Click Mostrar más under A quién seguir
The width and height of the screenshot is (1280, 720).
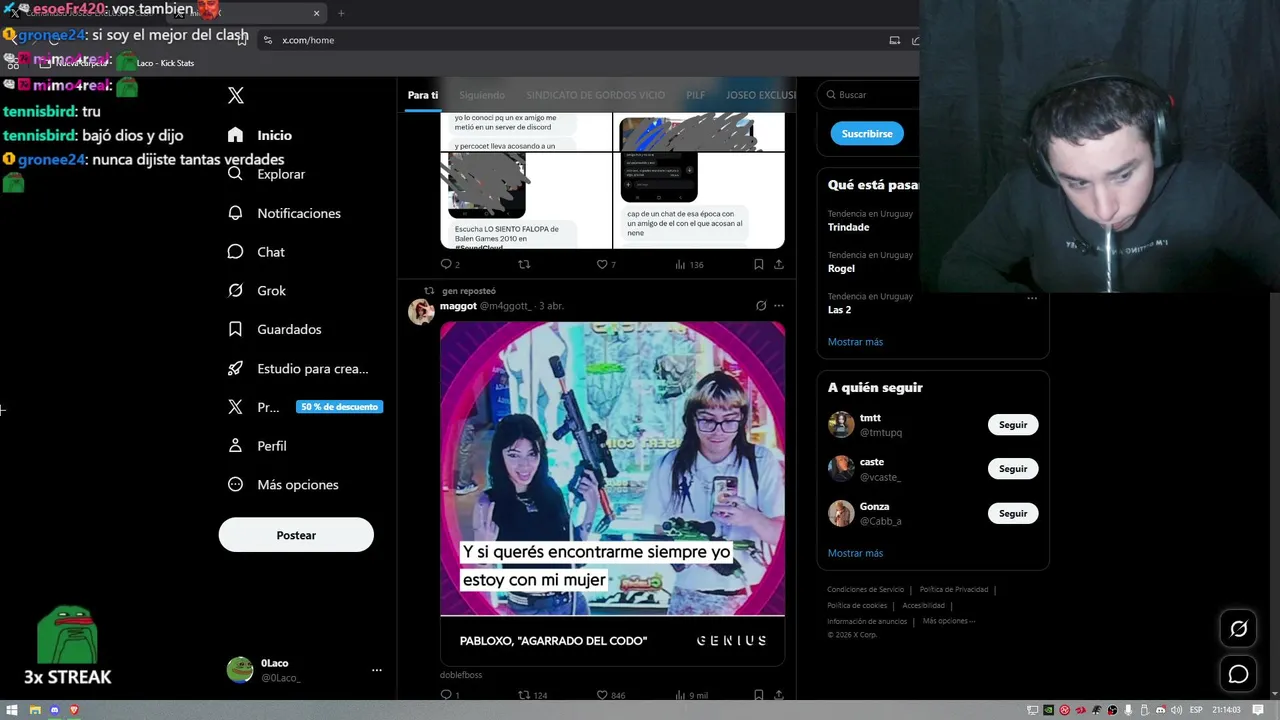[x=855, y=553]
